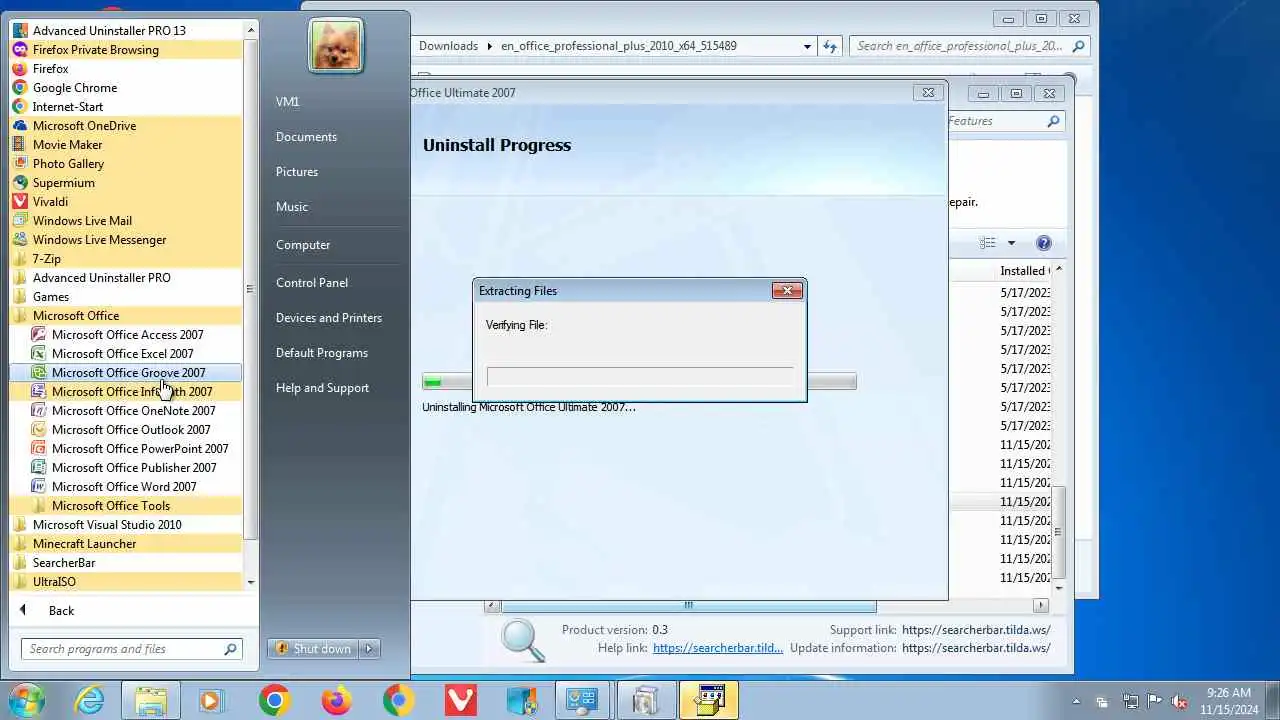The image size is (1280, 720).
Task: Open Internet Explorer from taskbar
Action: [89, 700]
